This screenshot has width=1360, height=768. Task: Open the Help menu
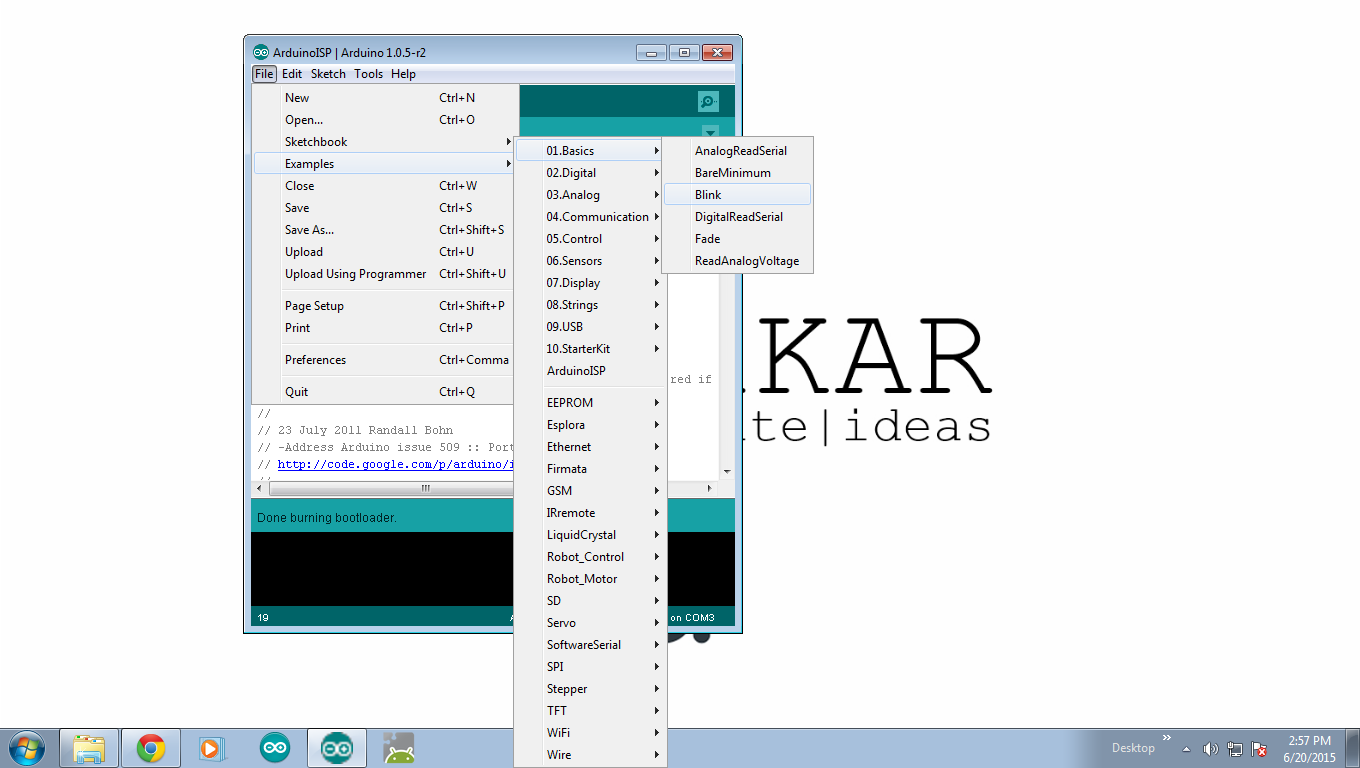tap(403, 74)
